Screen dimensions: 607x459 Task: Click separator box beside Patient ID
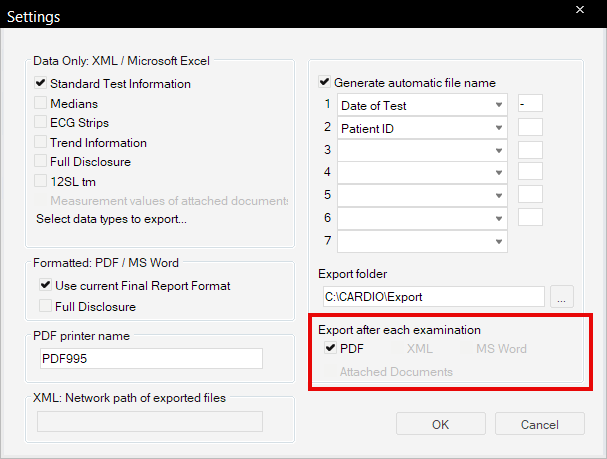click(530, 127)
